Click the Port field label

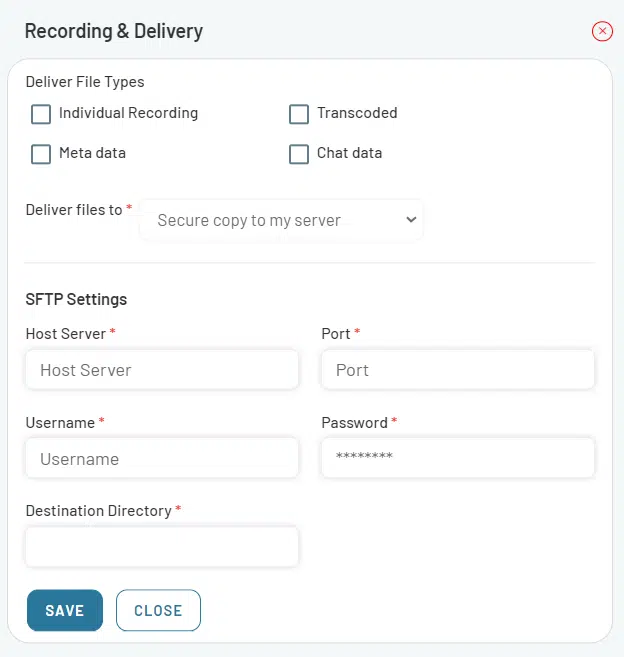click(335, 333)
